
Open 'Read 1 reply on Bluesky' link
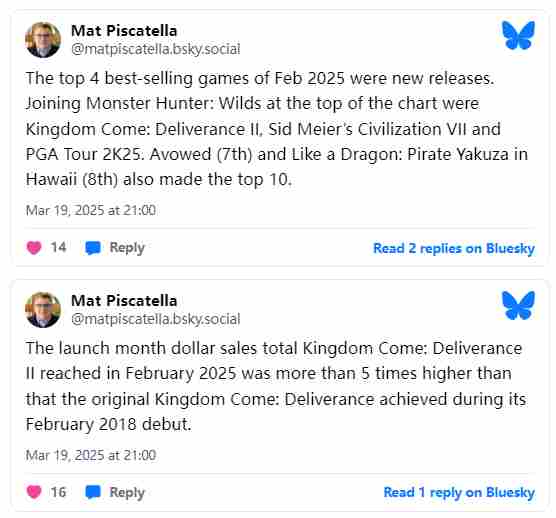(459, 492)
